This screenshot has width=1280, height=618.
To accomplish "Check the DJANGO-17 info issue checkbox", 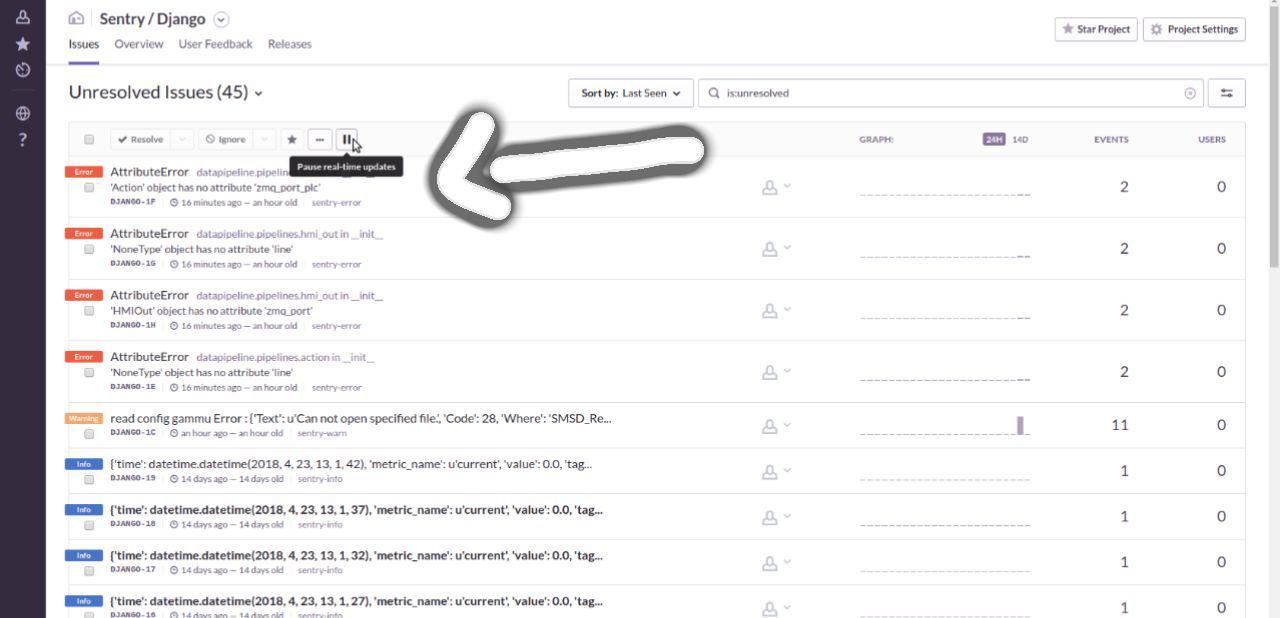I will 89,570.
